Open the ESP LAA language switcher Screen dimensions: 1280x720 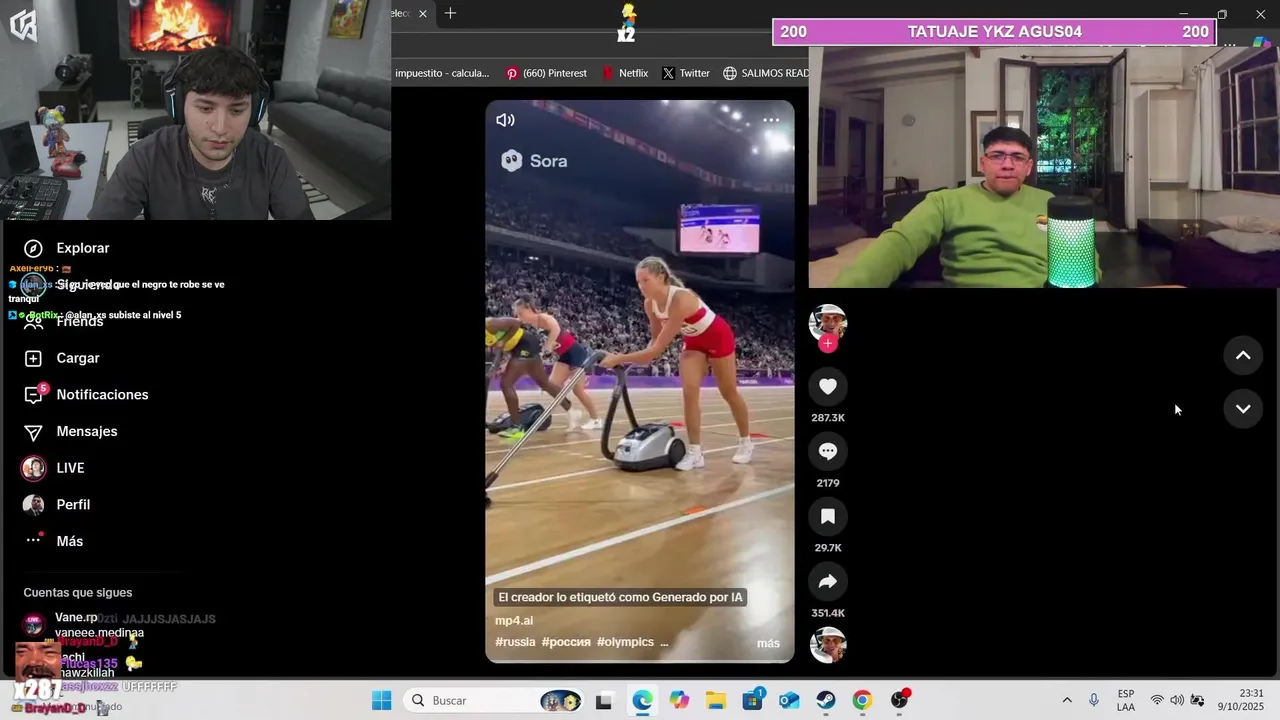[x=1126, y=700]
